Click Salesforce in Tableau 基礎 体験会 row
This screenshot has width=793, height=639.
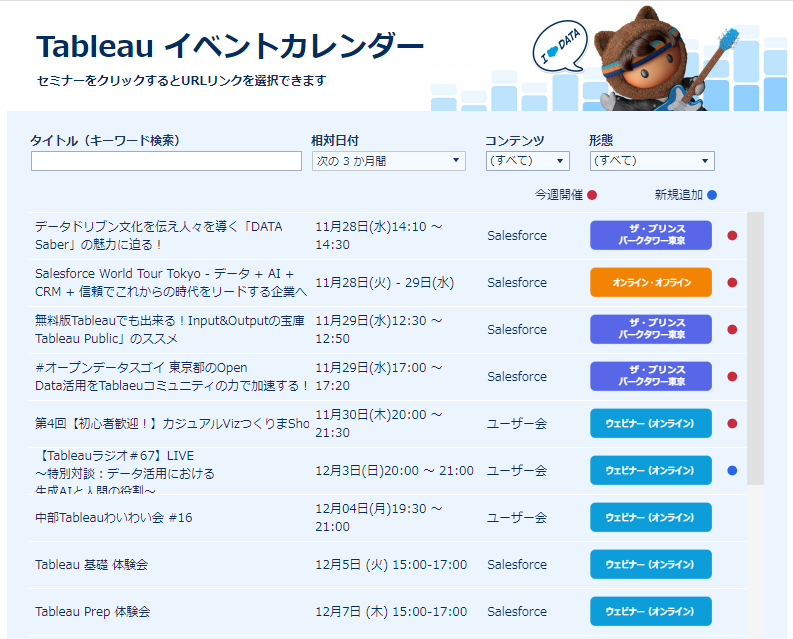click(x=517, y=565)
